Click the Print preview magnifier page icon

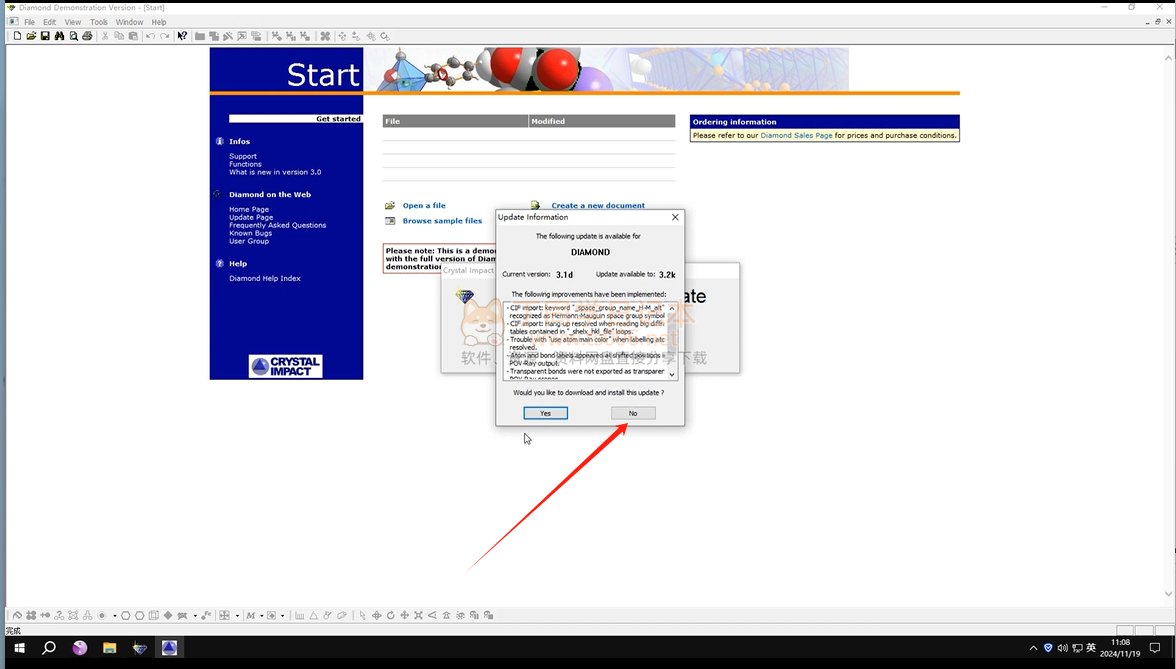coord(74,36)
